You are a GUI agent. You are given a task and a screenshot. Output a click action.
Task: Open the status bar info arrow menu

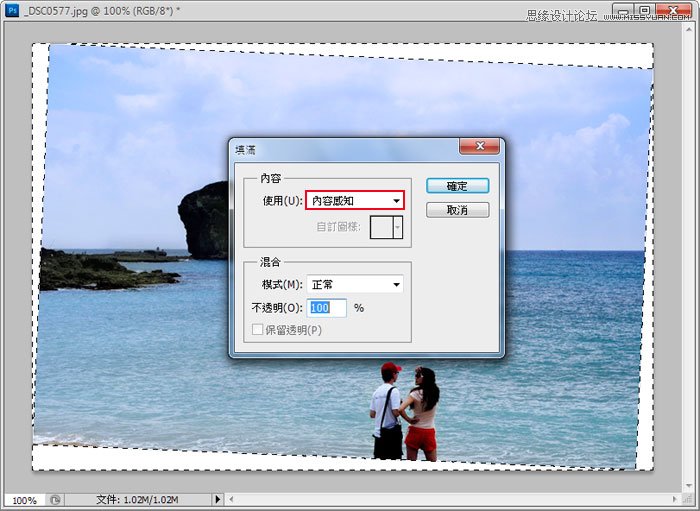(x=217, y=499)
